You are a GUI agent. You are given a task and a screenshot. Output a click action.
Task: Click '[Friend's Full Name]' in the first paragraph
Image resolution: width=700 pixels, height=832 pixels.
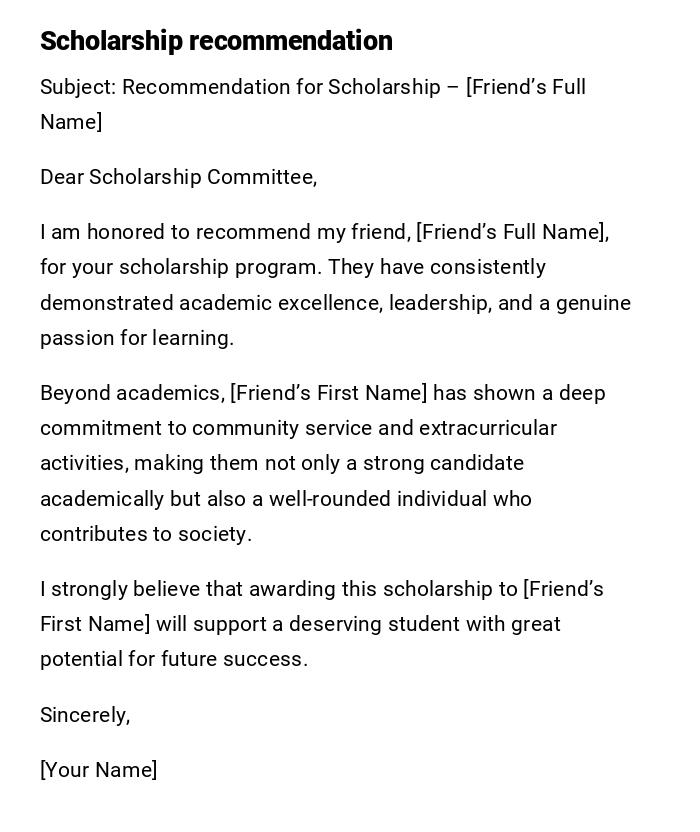pos(511,232)
